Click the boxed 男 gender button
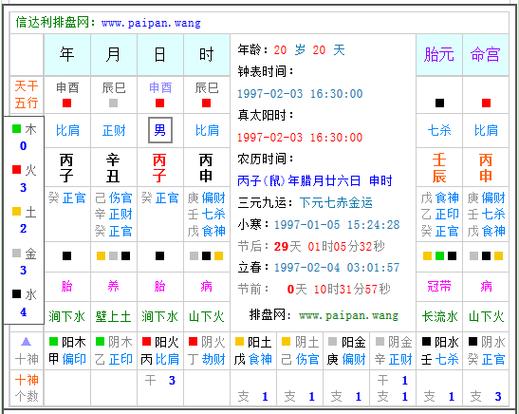 160,130
